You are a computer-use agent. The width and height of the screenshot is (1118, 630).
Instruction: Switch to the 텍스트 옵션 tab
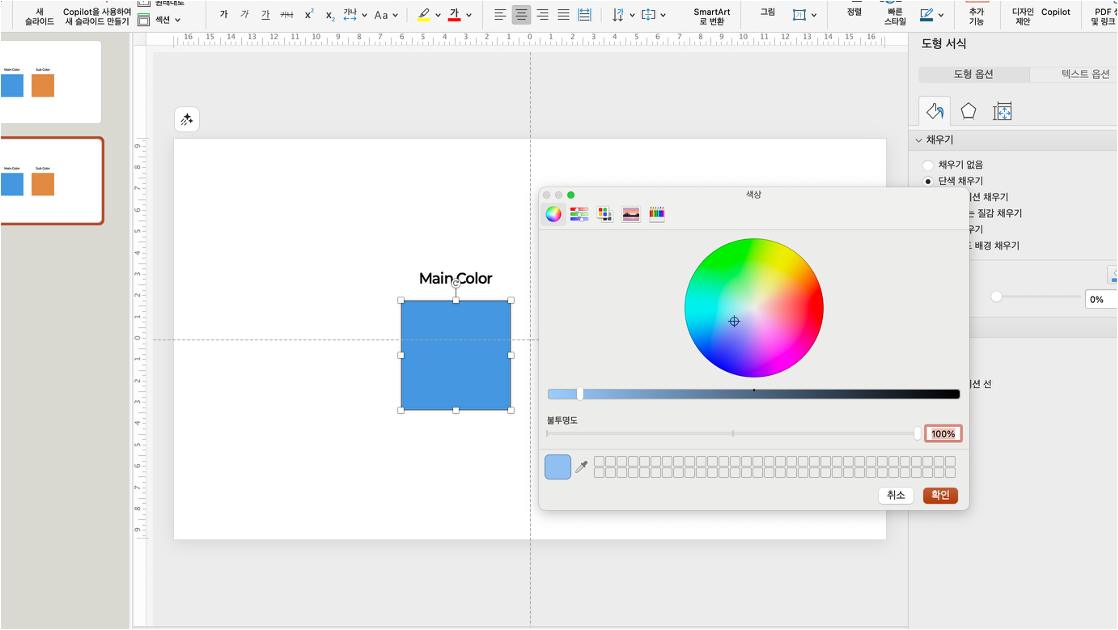click(1084, 75)
